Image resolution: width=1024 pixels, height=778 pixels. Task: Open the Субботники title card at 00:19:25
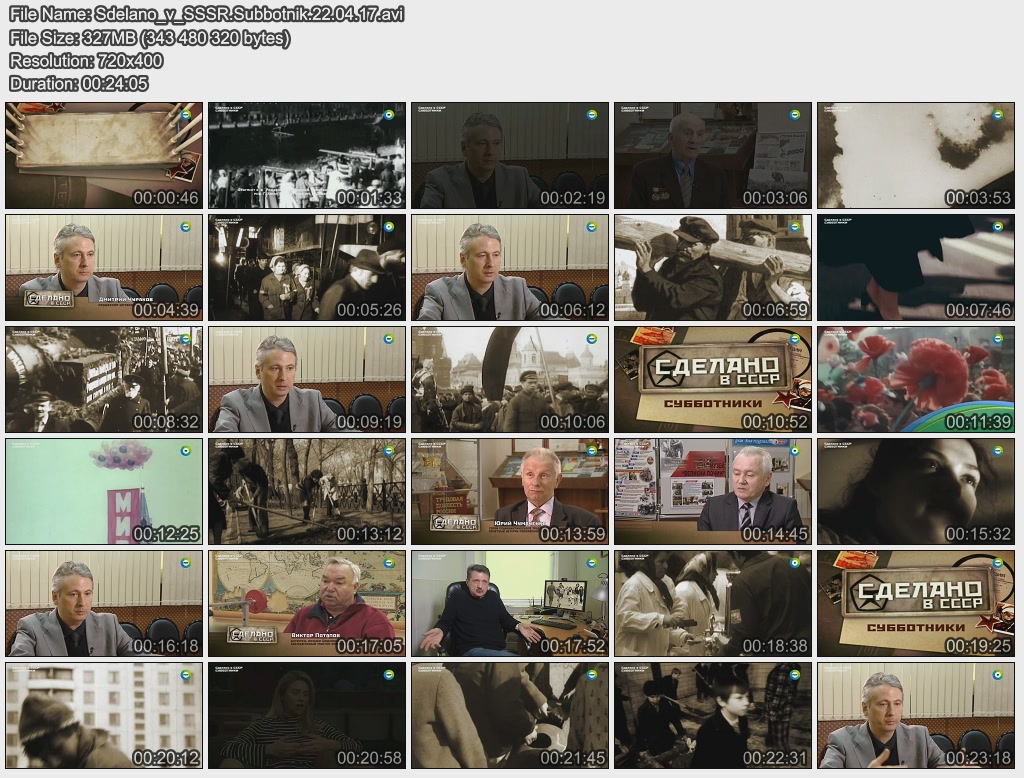916,603
